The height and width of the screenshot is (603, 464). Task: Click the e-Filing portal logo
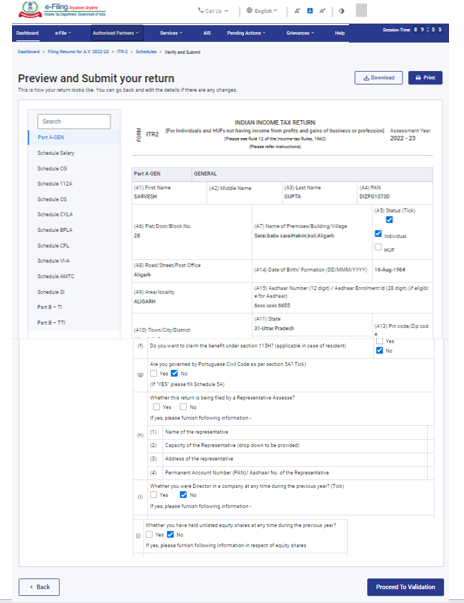(x=62, y=10)
